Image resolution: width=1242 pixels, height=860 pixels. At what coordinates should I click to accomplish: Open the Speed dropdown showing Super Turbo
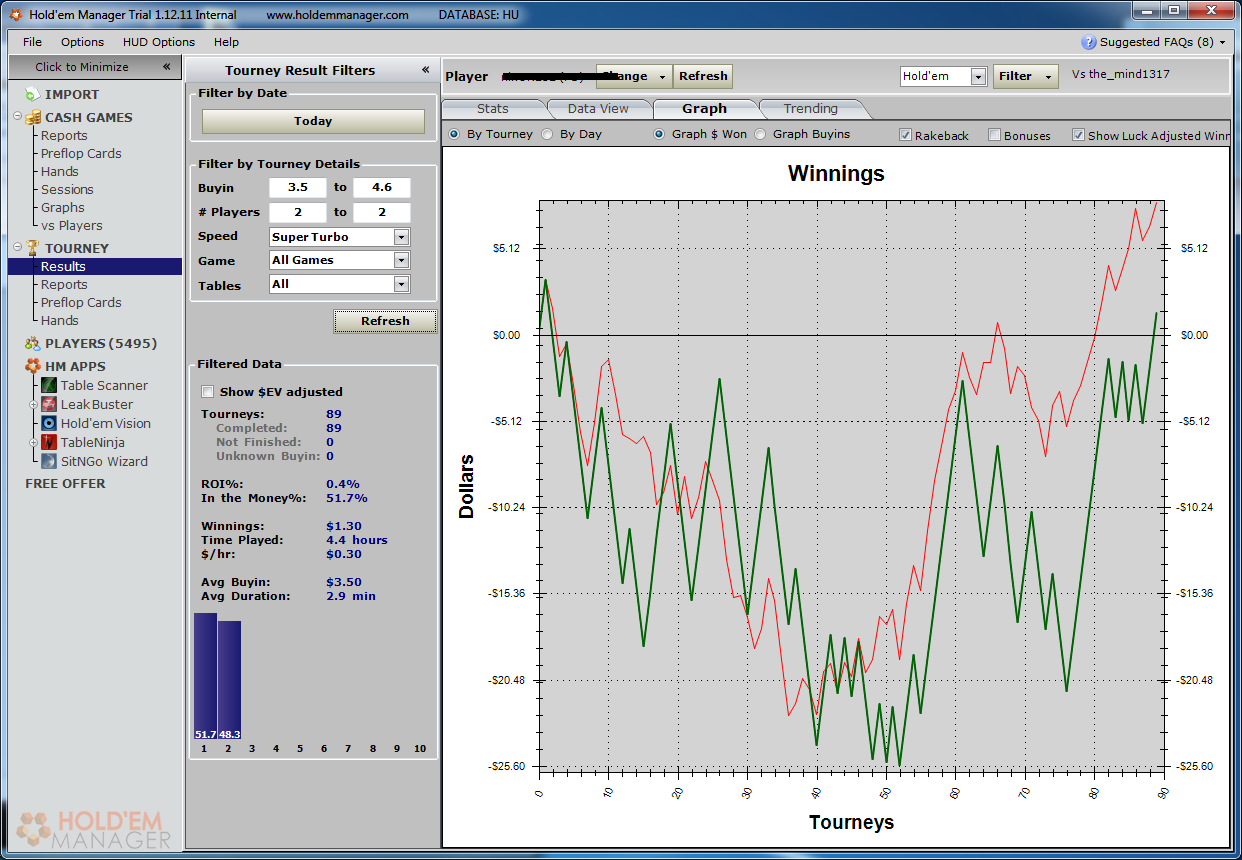(401, 237)
